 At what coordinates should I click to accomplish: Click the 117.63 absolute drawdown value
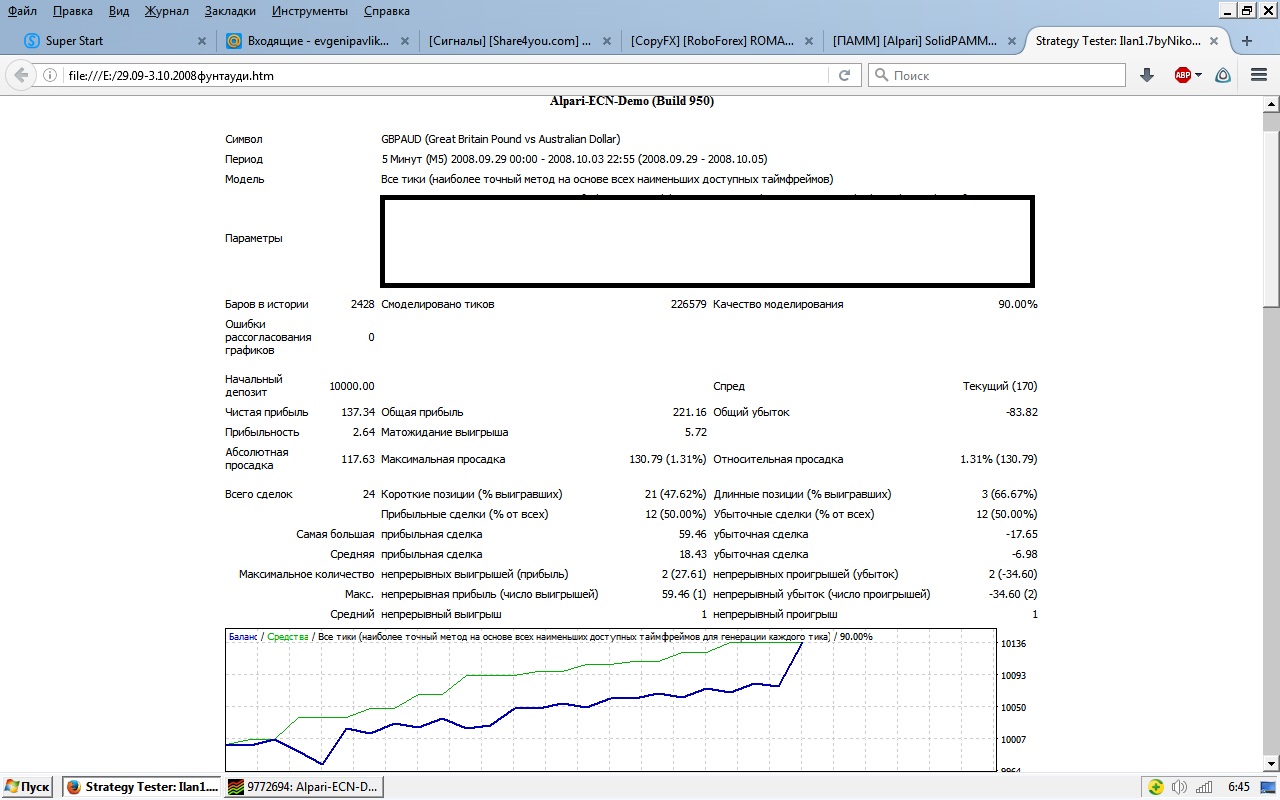coord(358,459)
